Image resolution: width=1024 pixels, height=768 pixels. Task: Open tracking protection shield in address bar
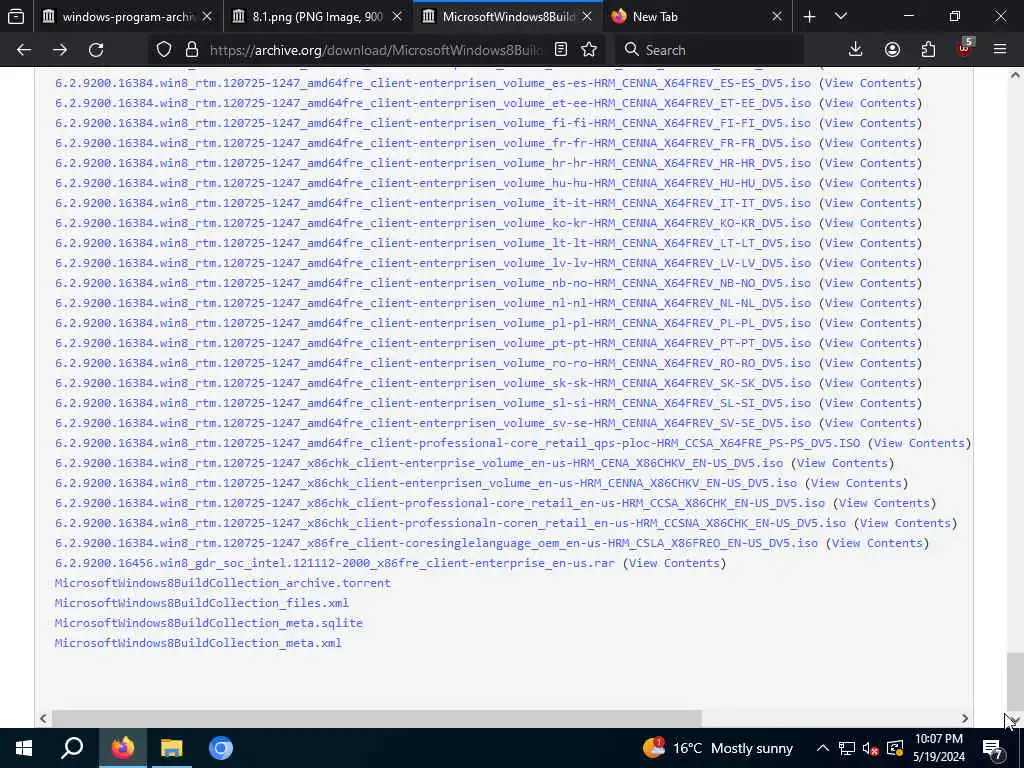click(164, 50)
